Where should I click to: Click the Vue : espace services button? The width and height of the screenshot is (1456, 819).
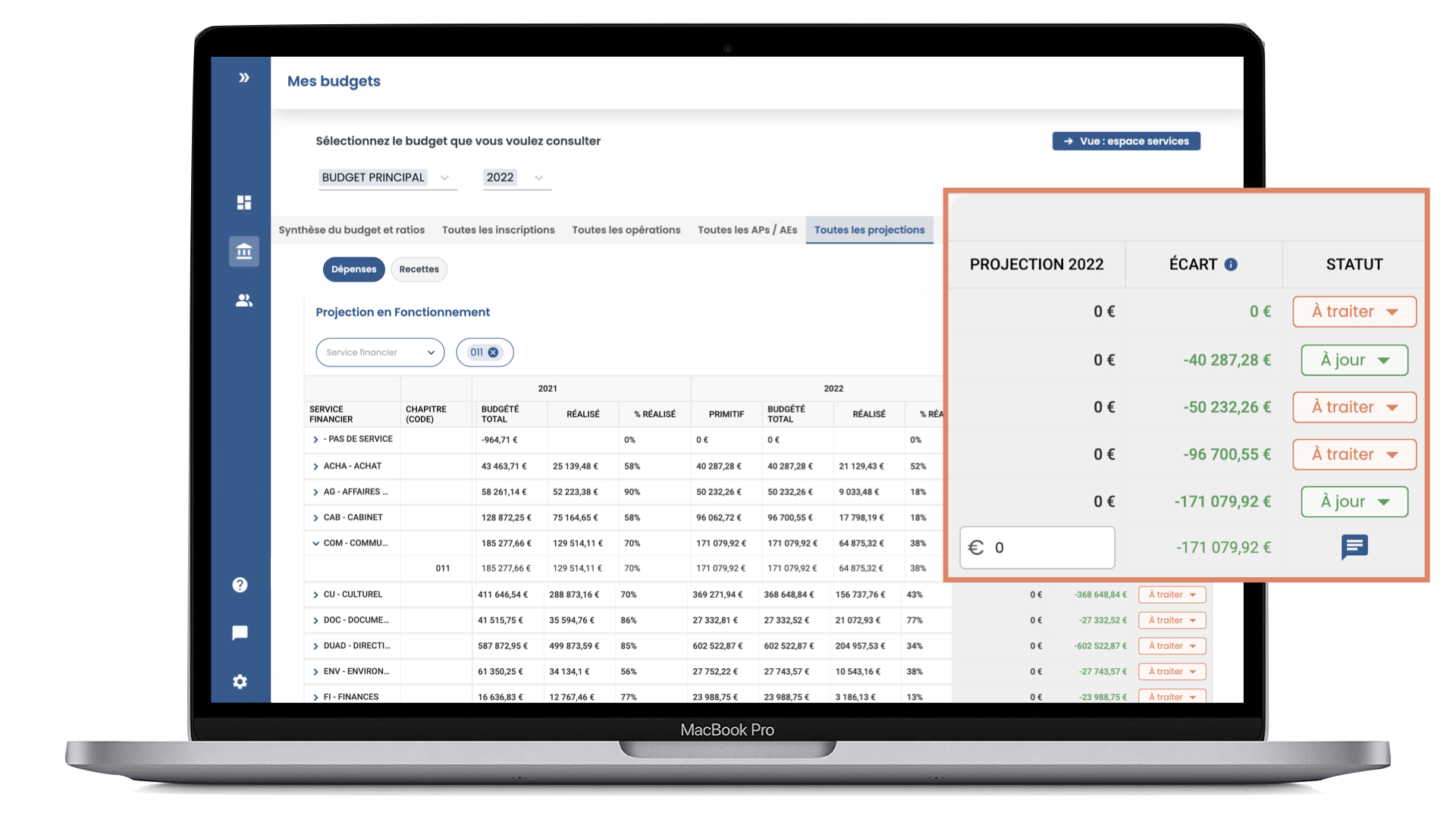[x=1125, y=141]
